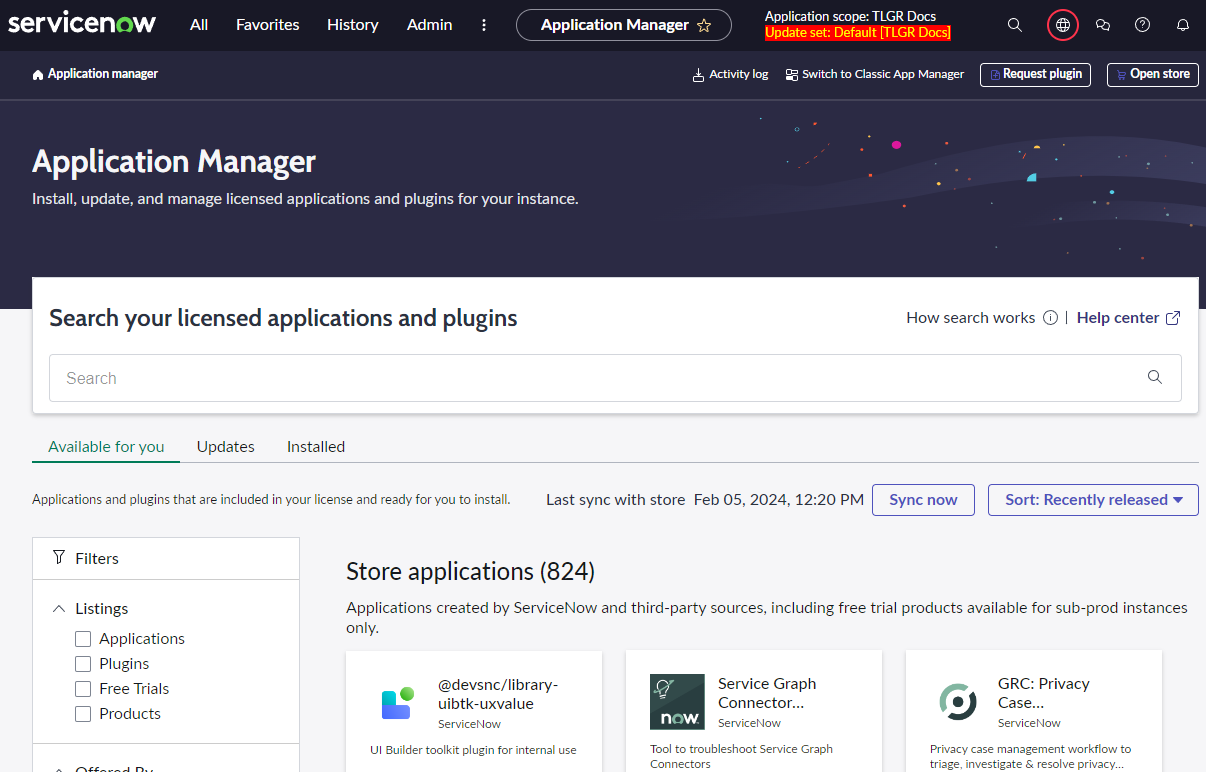This screenshot has width=1206, height=772.
Task: Check the Products filter checkbox
Action: pyautogui.click(x=83, y=713)
